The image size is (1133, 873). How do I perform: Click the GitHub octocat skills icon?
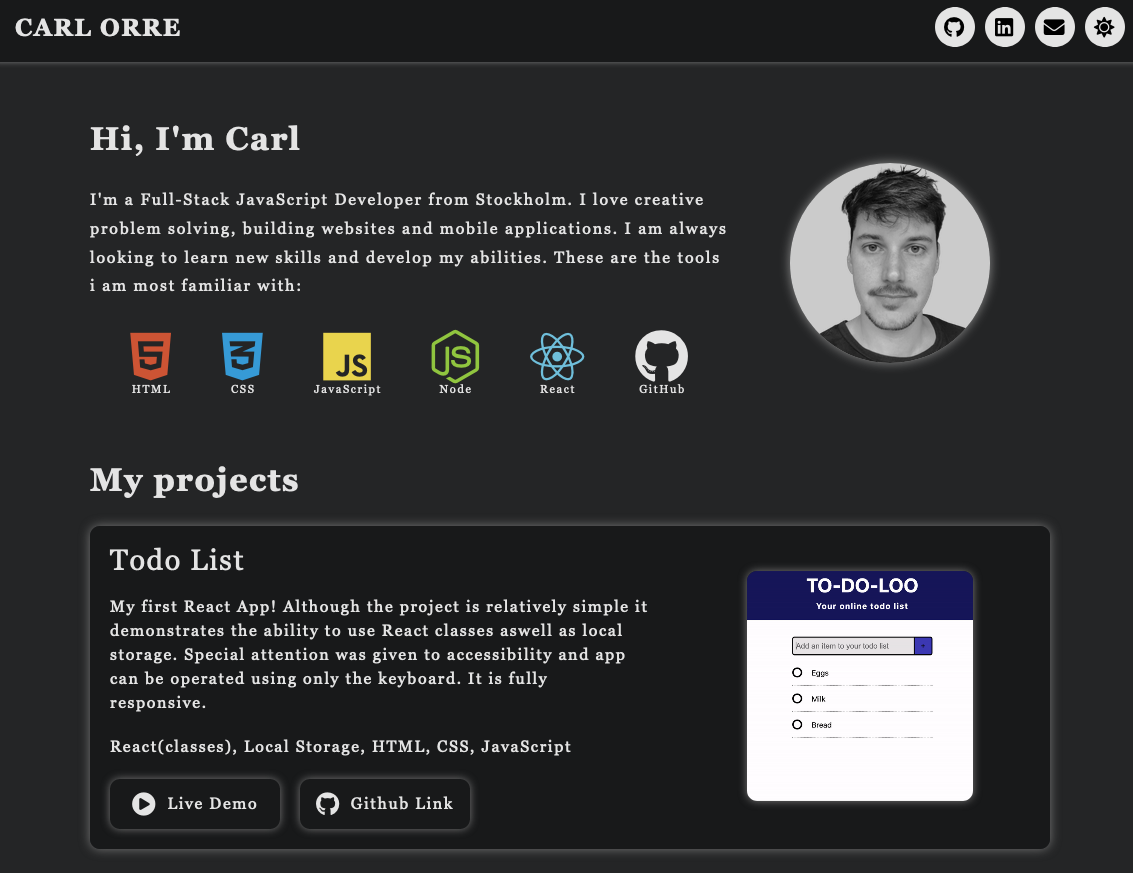[x=661, y=356]
